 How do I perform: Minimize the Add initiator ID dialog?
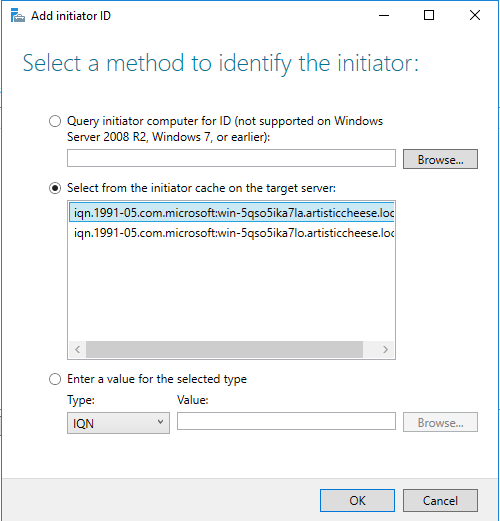(384, 15)
